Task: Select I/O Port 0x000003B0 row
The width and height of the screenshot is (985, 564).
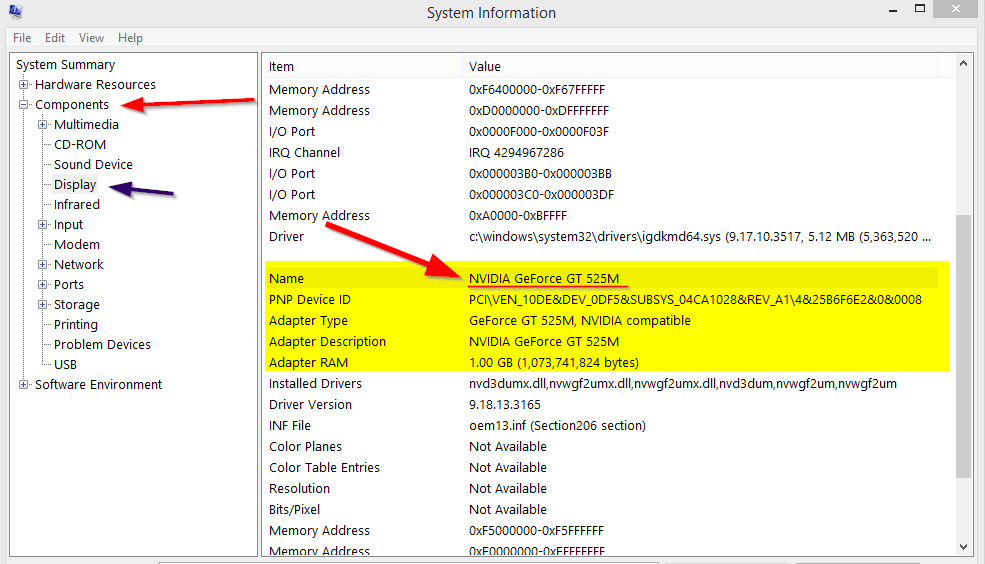Action: tap(602, 174)
